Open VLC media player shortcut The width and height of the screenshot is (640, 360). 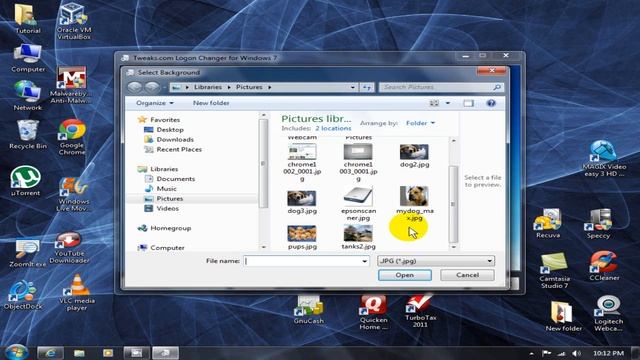coord(77,292)
